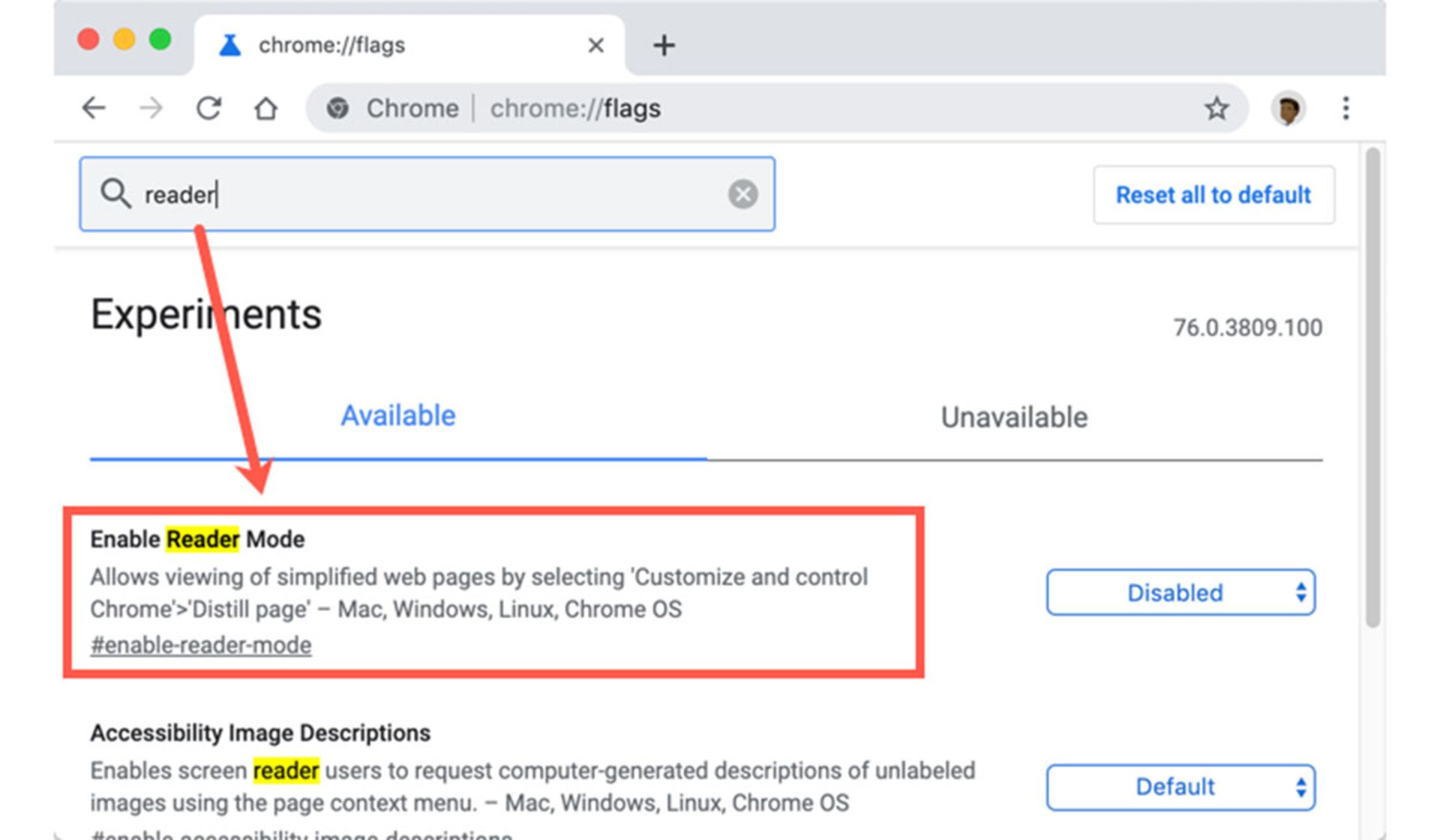Image resolution: width=1440 pixels, height=840 pixels.
Task: Click the green fullscreen window button
Action: coord(160,39)
